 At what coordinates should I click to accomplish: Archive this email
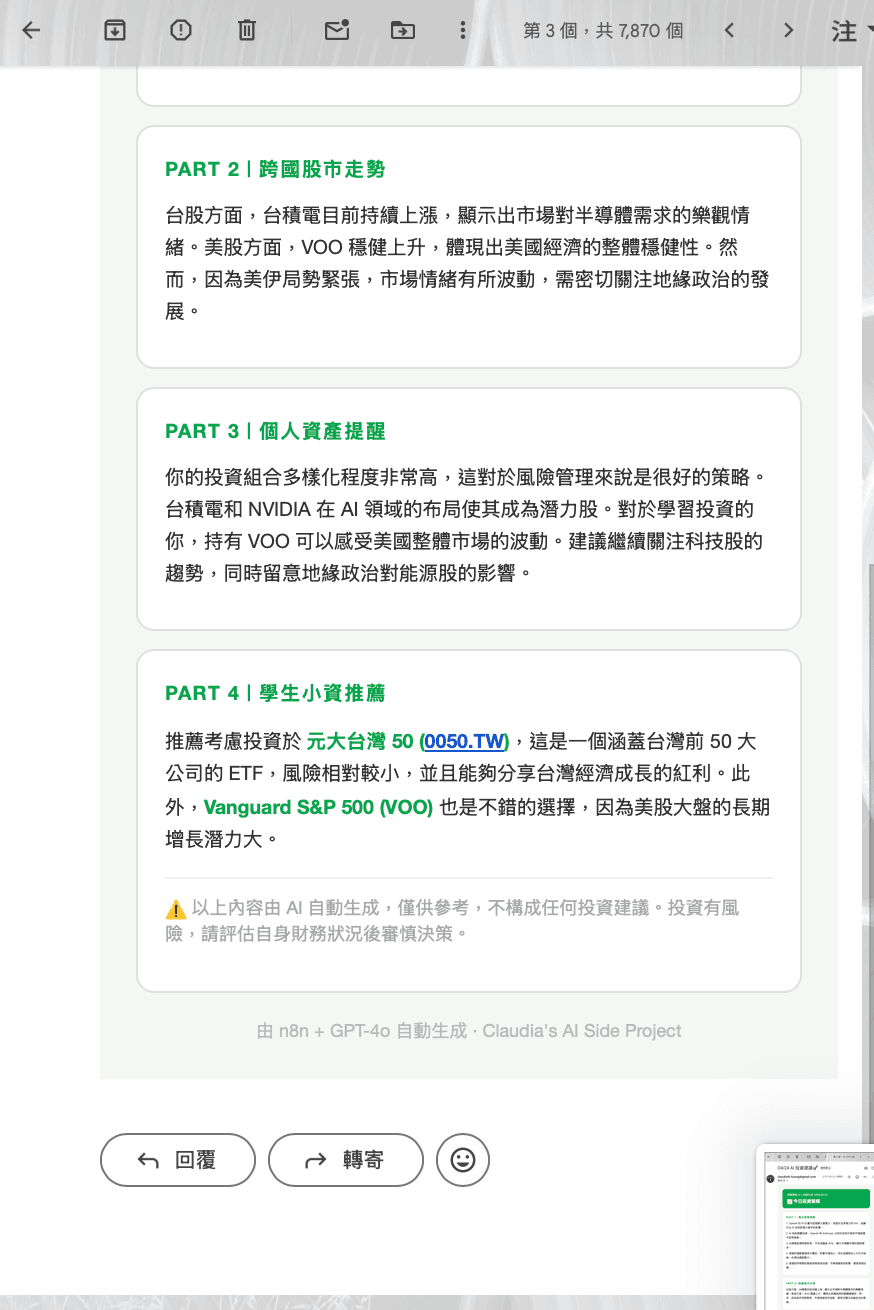pyautogui.click(x=115, y=30)
